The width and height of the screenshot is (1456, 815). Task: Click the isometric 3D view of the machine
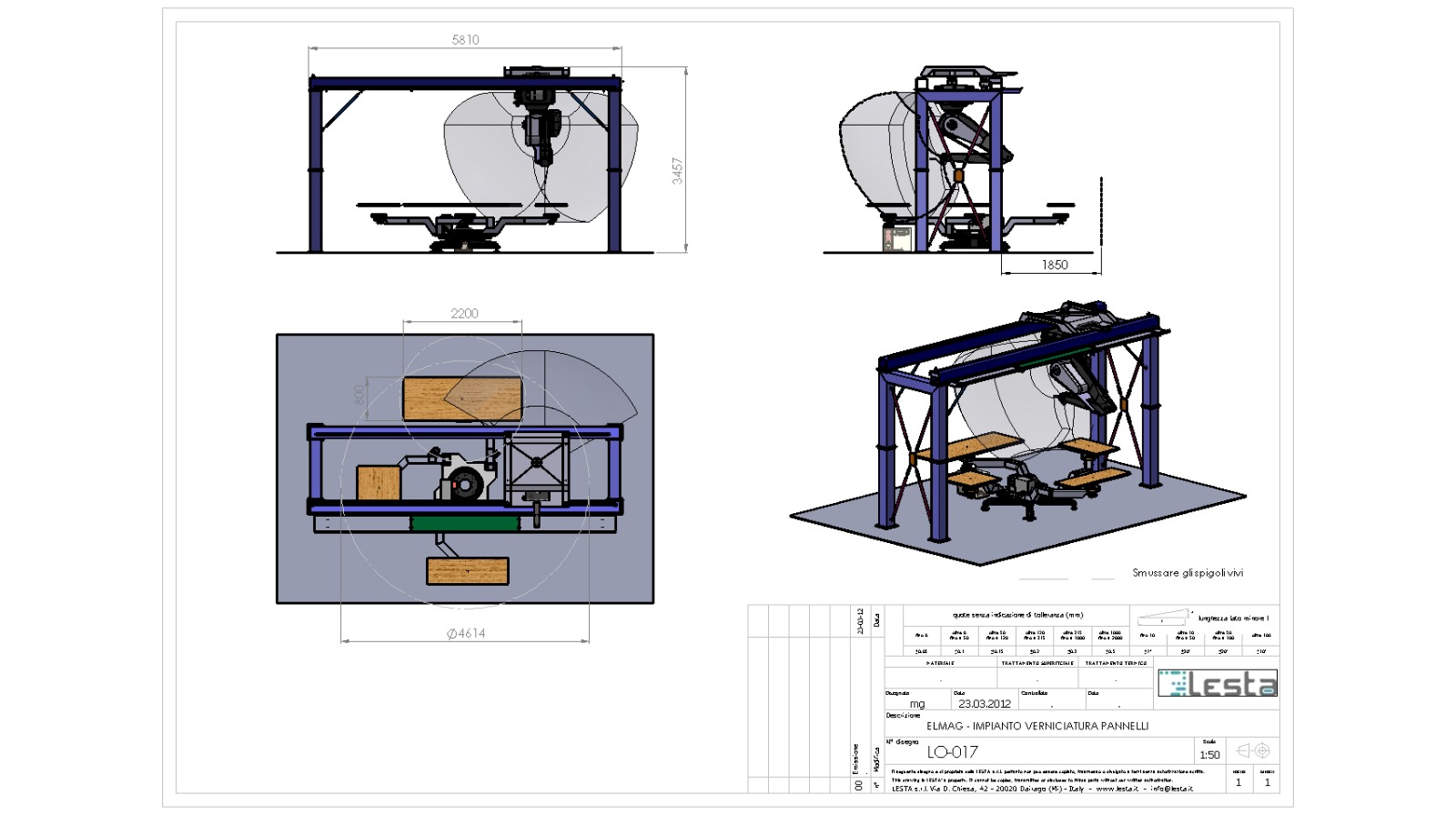(1019, 428)
